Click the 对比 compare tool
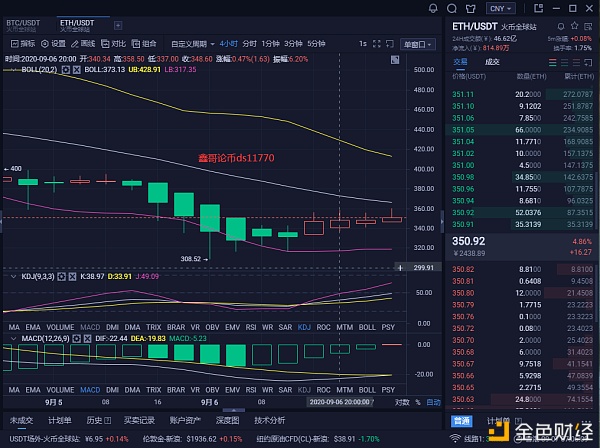 [x=114, y=44]
